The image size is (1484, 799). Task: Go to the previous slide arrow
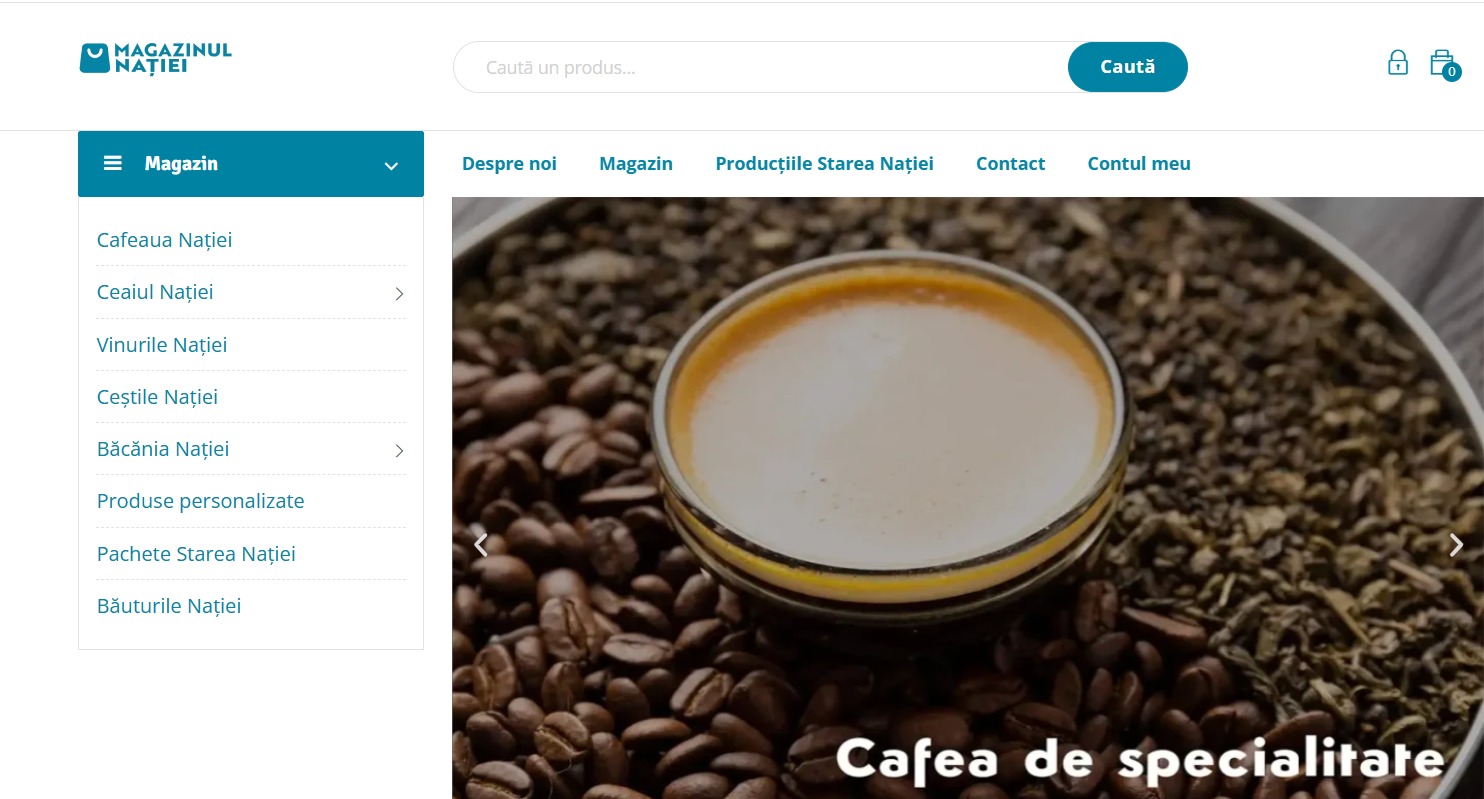[481, 545]
